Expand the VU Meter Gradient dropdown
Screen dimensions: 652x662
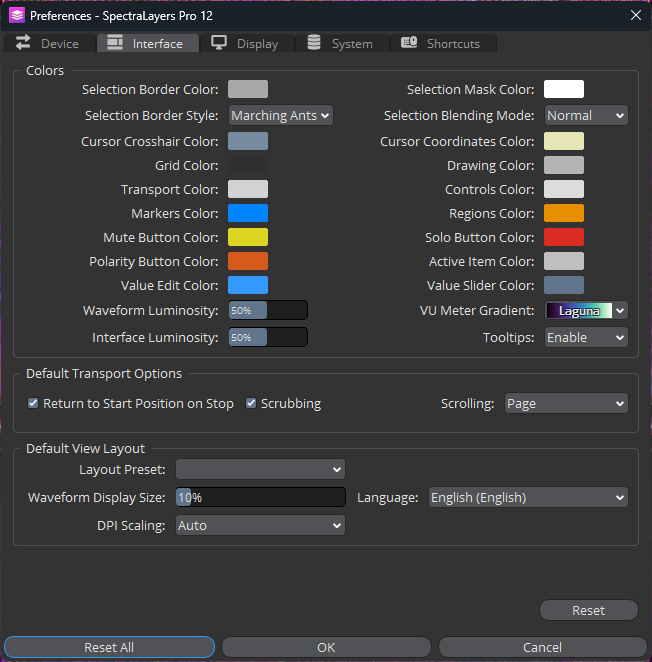point(586,311)
